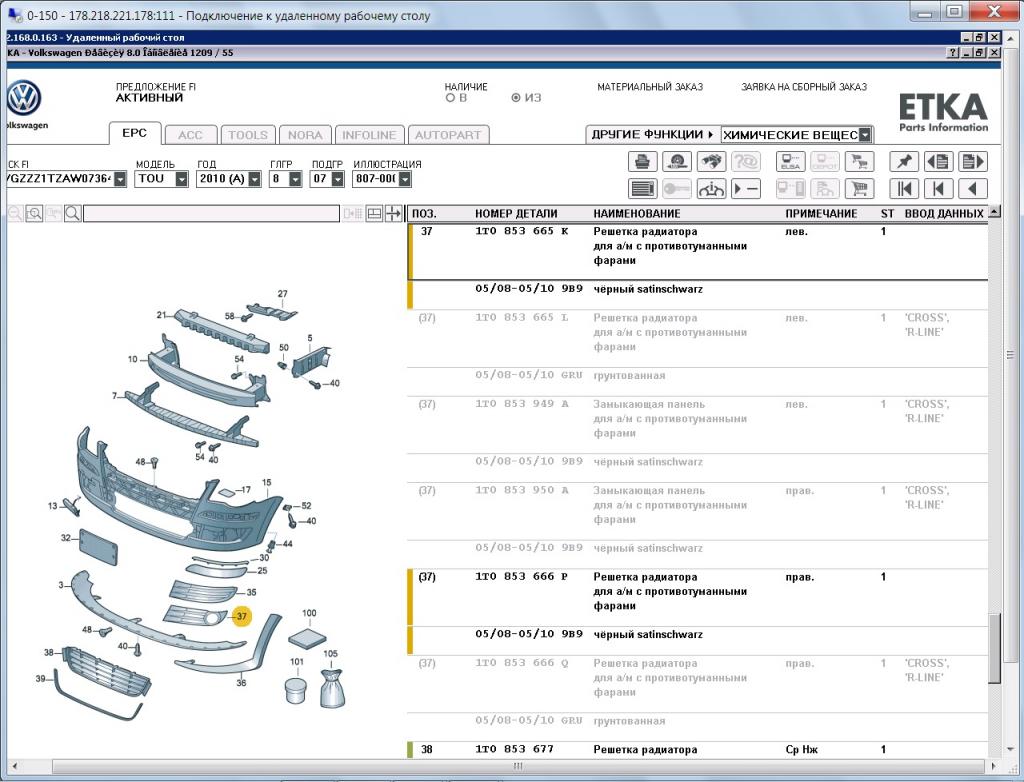Image resolution: width=1024 pixels, height=782 pixels.
Task: Select part row 1T0 853 677
Action: pos(697,749)
